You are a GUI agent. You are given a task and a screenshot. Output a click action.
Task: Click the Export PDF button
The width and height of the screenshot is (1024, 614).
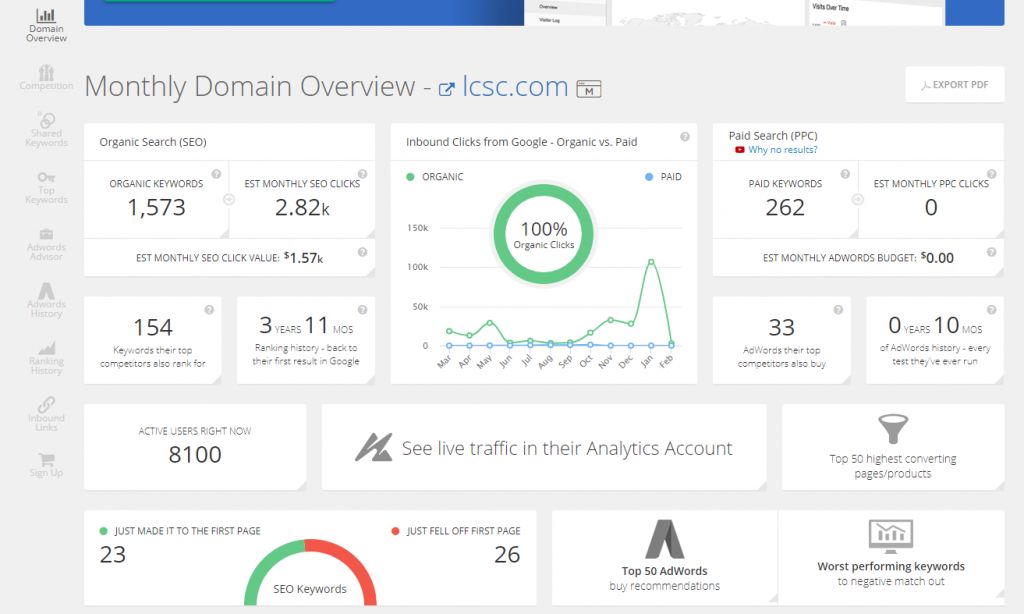point(953,85)
